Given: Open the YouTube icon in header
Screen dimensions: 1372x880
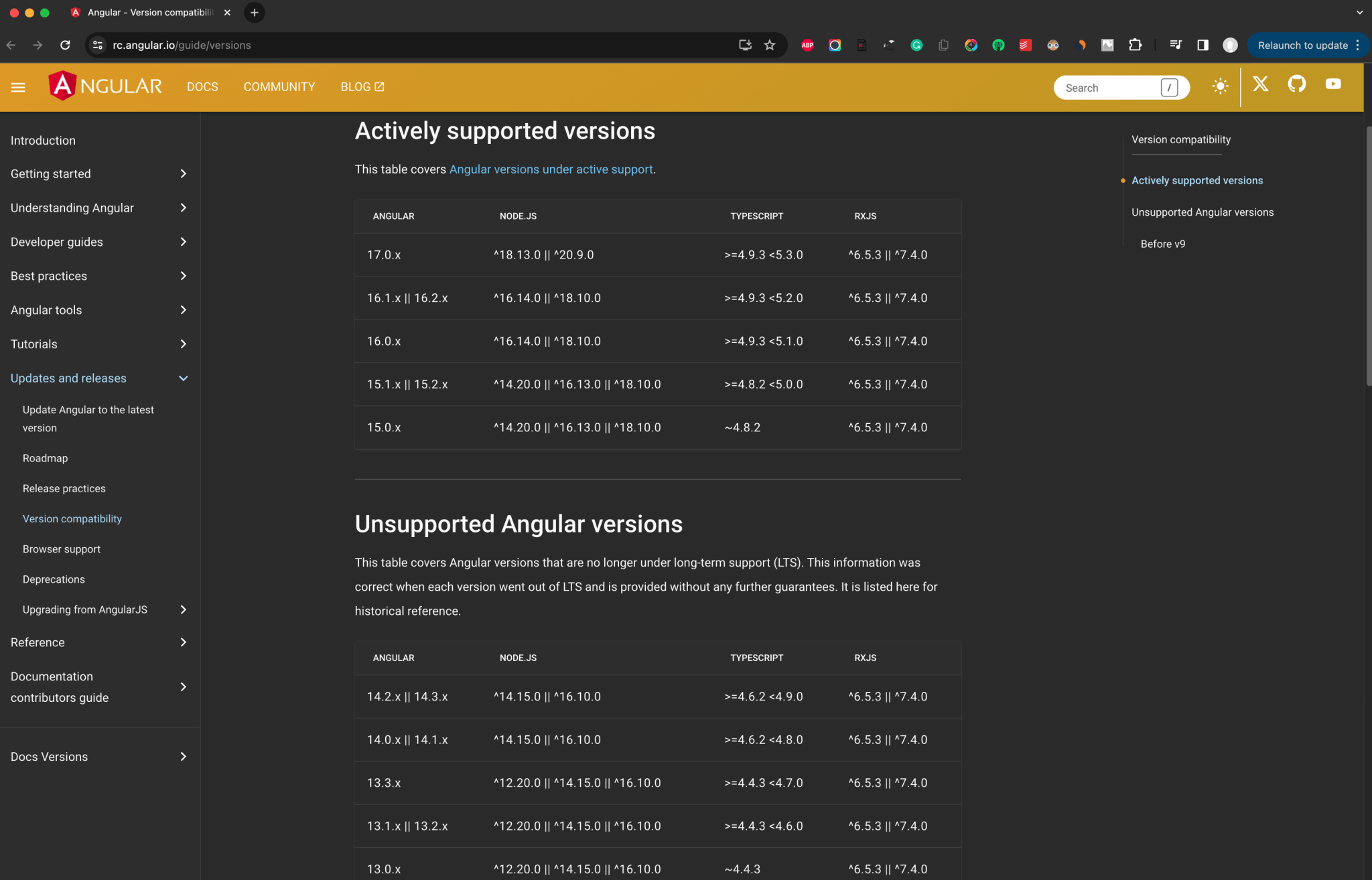Looking at the screenshot, I should [x=1332, y=84].
